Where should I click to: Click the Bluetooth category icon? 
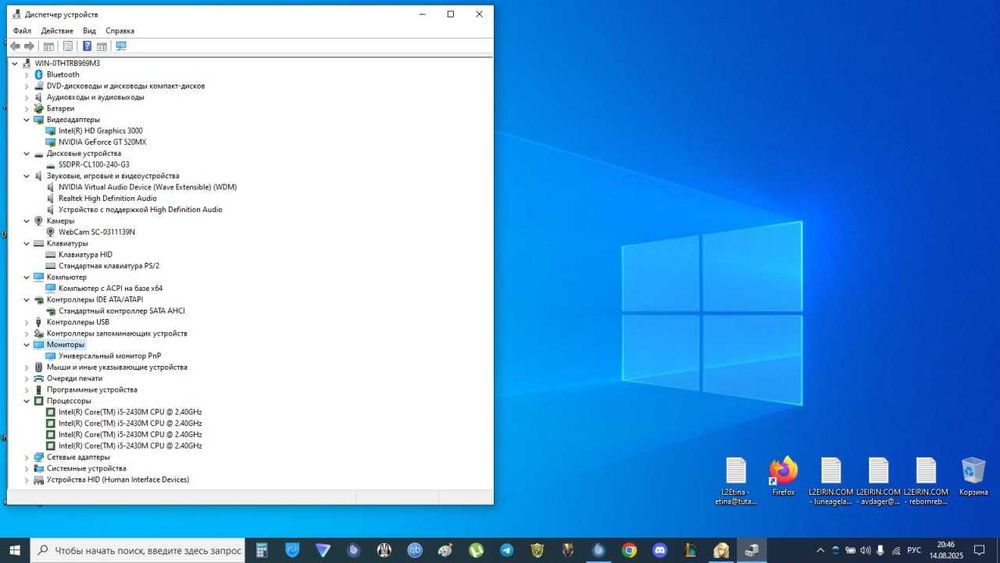point(38,75)
